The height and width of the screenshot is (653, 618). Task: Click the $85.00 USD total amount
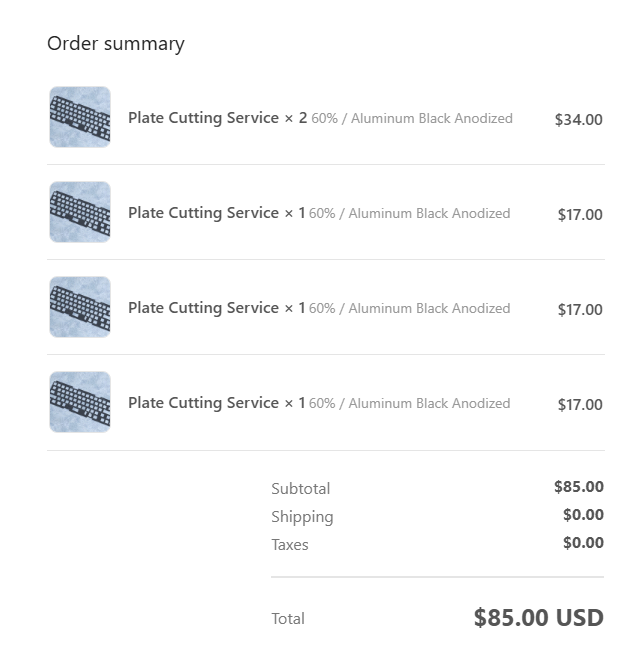pos(539,618)
